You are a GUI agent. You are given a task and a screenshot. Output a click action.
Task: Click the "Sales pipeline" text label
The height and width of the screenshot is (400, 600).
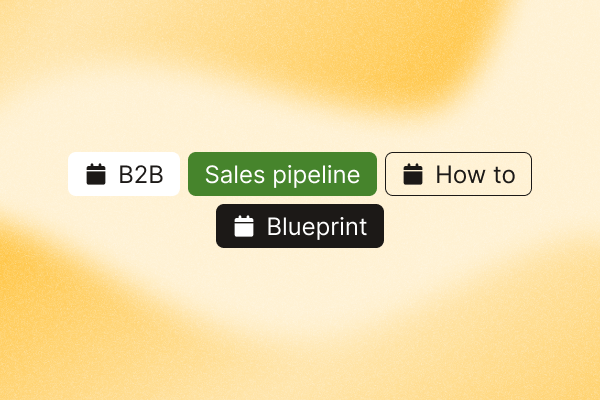(x=282, y=175)
